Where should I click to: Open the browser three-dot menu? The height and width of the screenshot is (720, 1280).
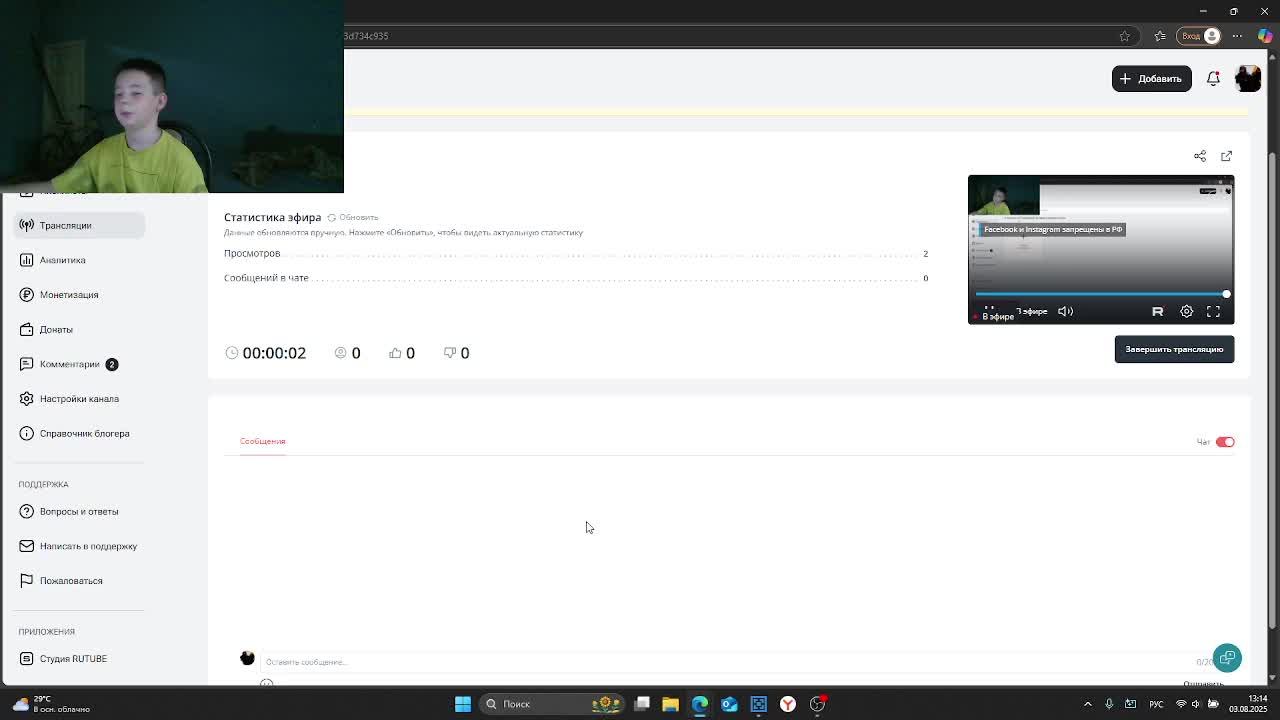[x=1238, y=36]
